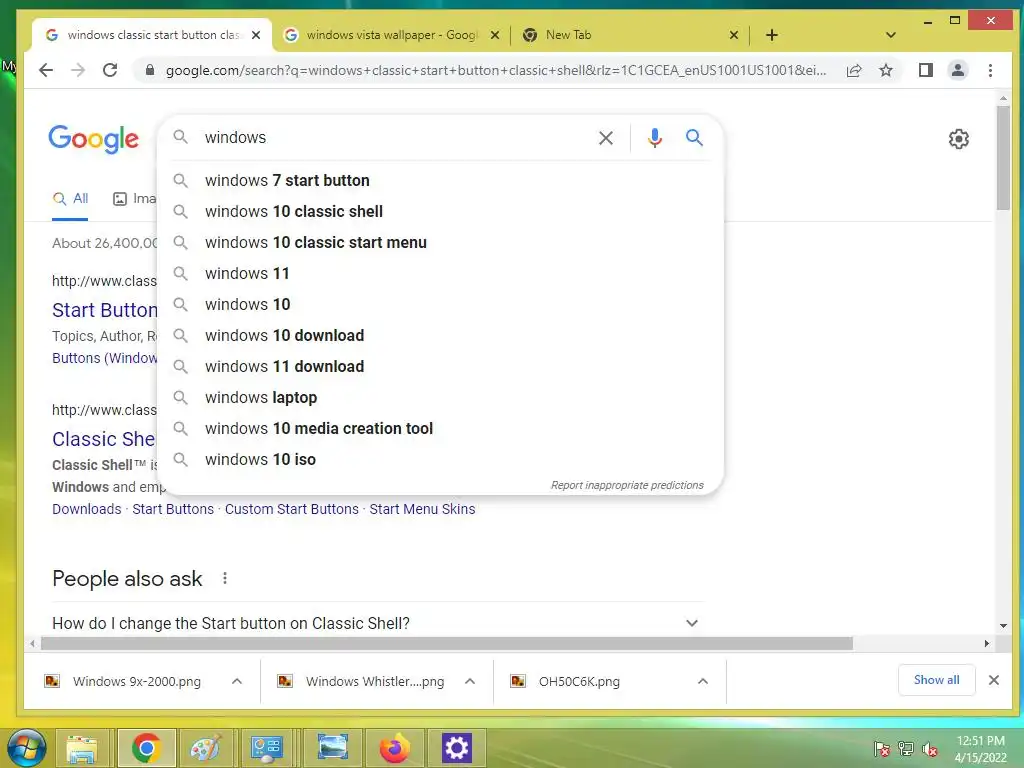
Task: Choose suggestion windows 7 start button
Action: point(440,180)
